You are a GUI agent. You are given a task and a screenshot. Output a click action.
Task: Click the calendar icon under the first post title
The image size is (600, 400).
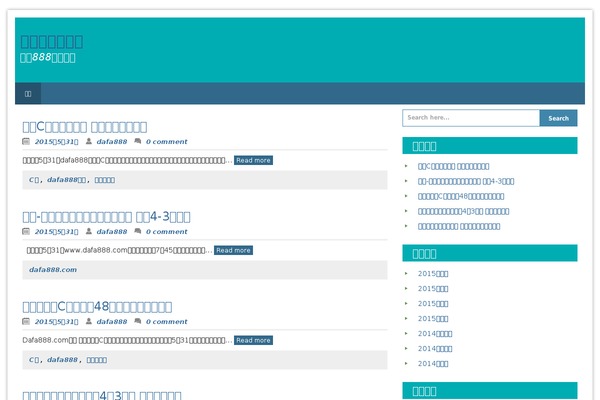pyautogui.click(x=26, y=141)
